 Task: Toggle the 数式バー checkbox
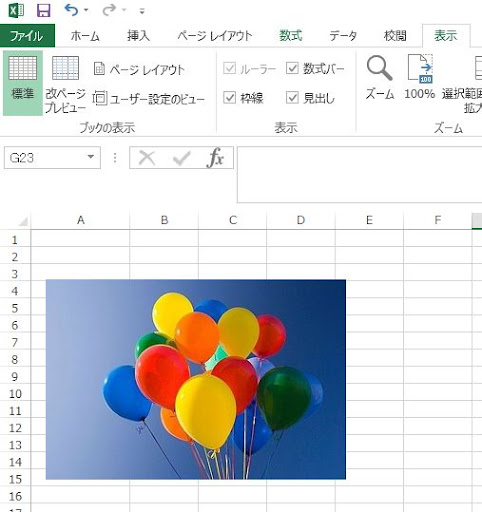coord(292,68)
